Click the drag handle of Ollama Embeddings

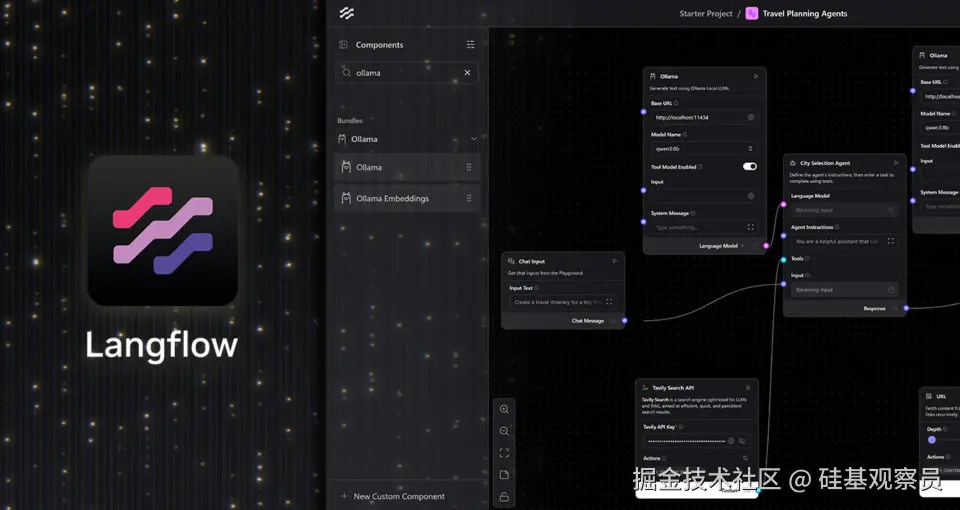click(469, 198)
